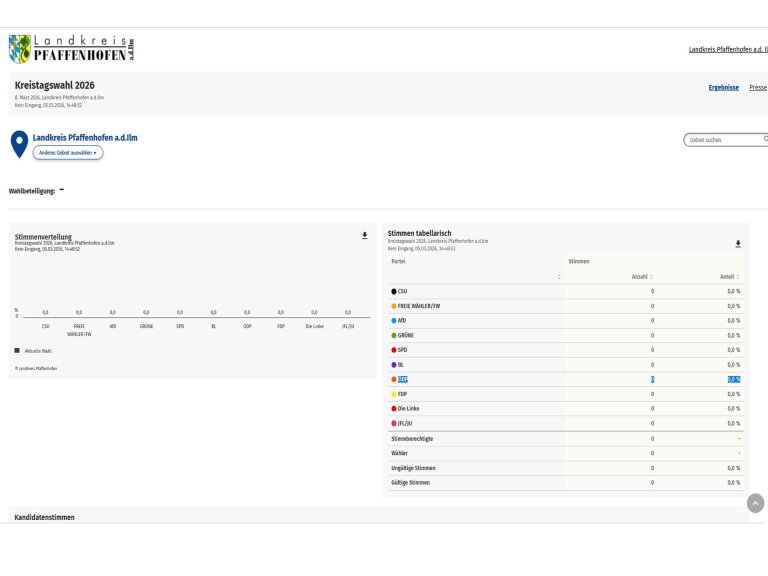Sort table by Partei column arrows
The height and width of the screenshot is (576, 768).
click(559, 276)
